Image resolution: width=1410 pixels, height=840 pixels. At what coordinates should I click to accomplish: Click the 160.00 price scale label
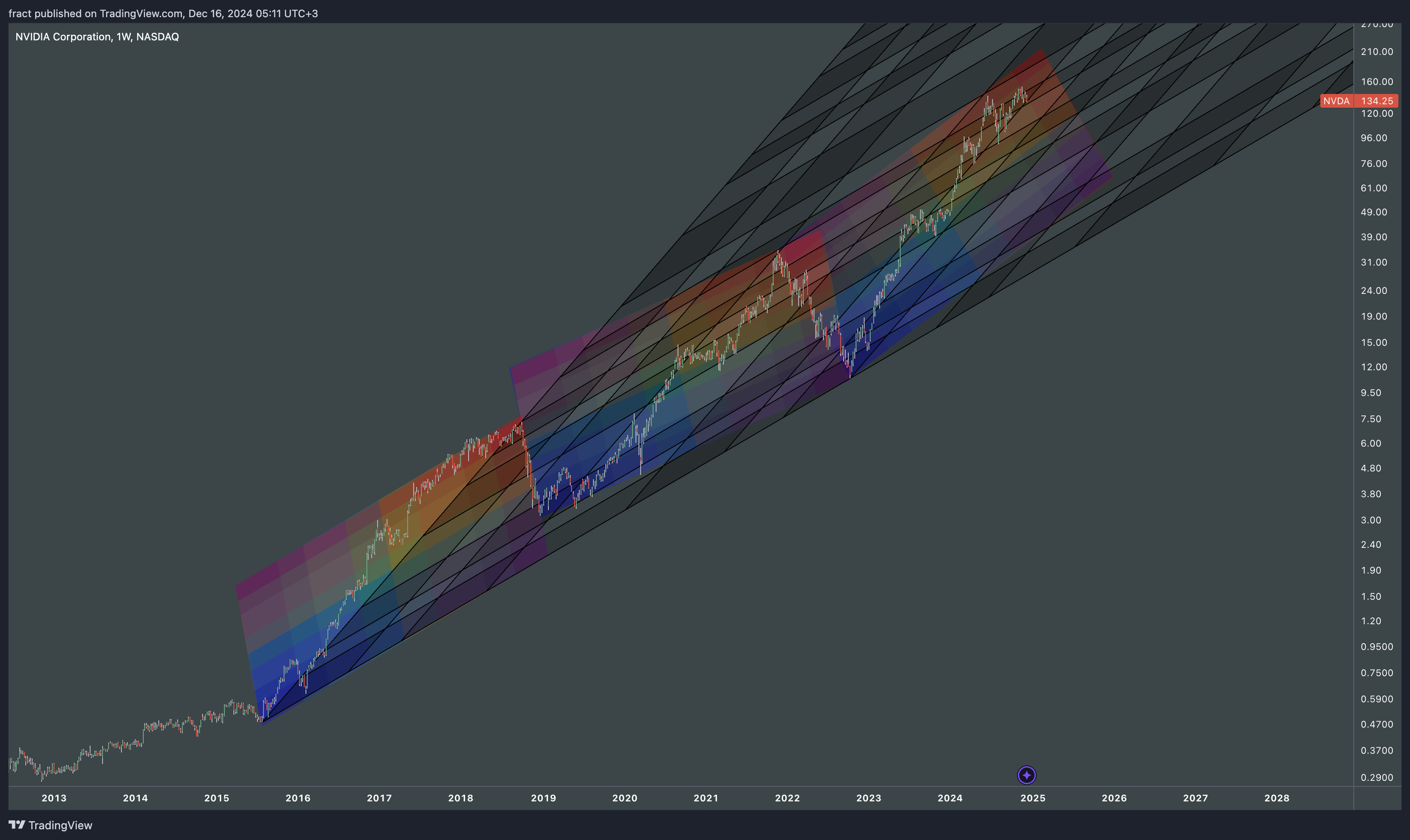pos(1377,82)
